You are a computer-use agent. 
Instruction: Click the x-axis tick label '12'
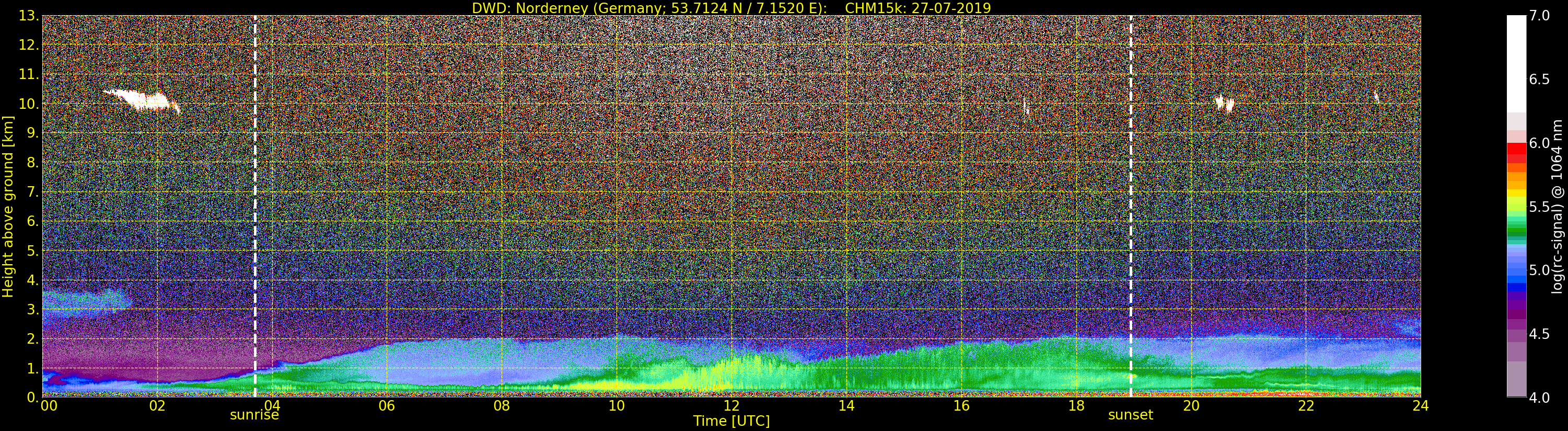pos(731,405)
